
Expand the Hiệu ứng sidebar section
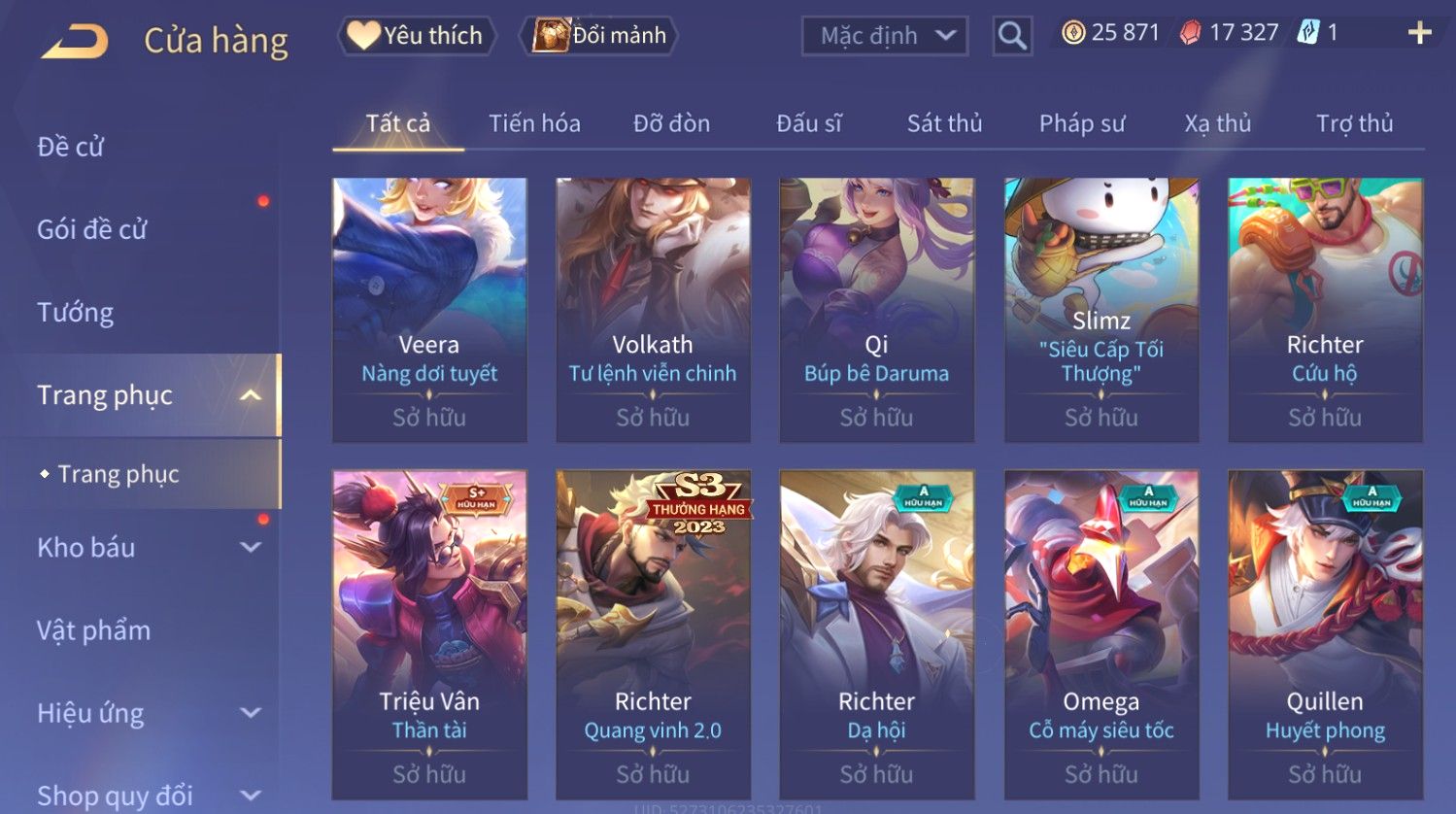pyautogui.click(x=251, y=713)
